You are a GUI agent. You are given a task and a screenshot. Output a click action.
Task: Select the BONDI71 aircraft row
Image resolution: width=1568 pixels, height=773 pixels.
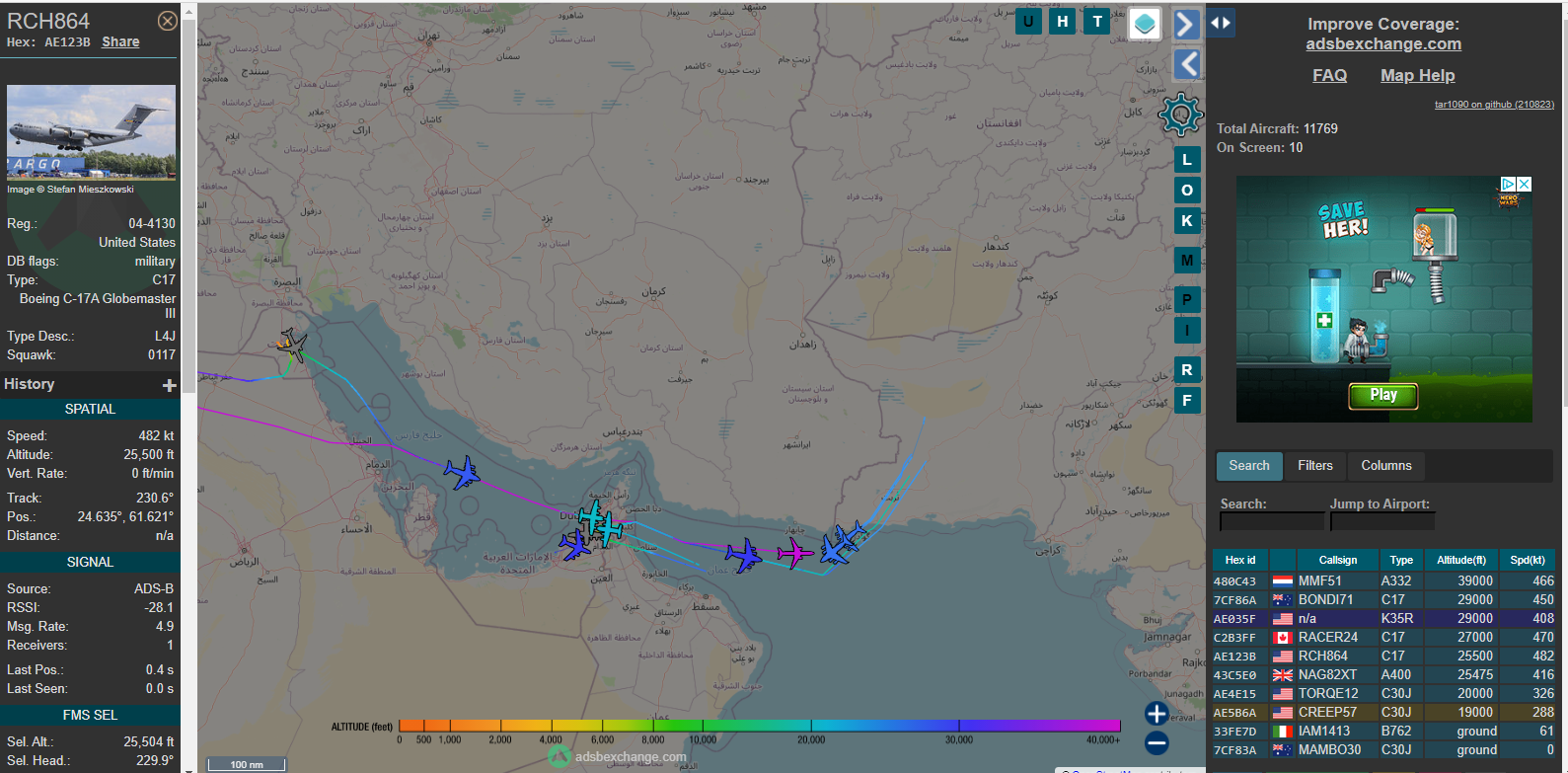(x=1383, y=599)
